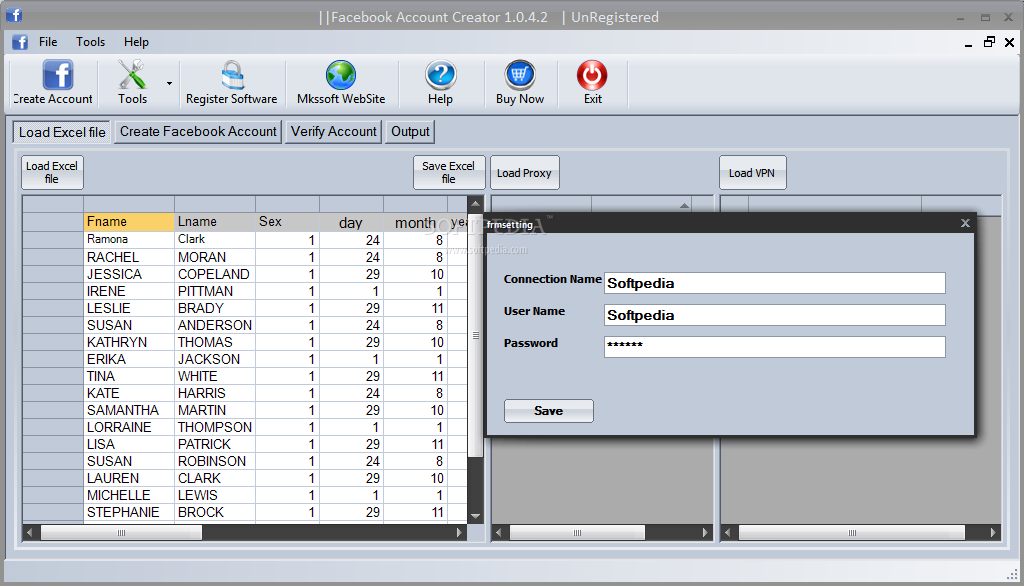
Task: Select the ANDERSON cell
Action: click(x=215, y=325)
